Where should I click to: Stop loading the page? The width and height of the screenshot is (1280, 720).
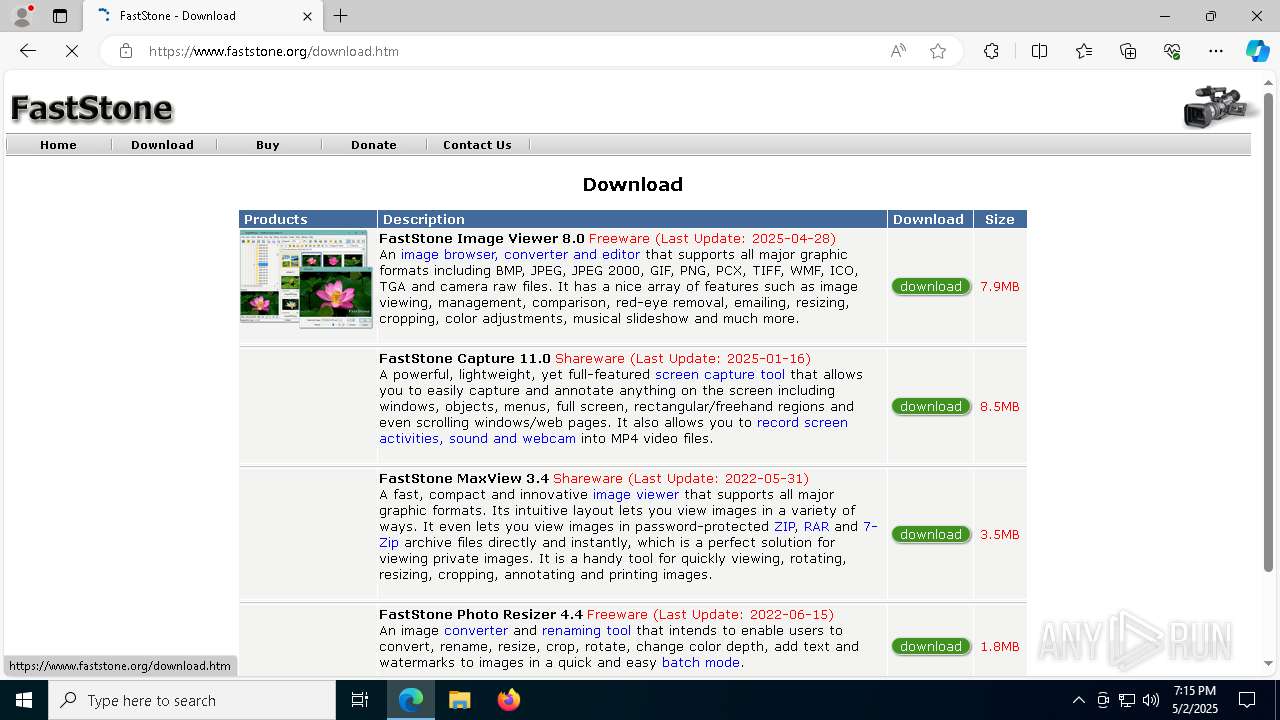[72, 51]
